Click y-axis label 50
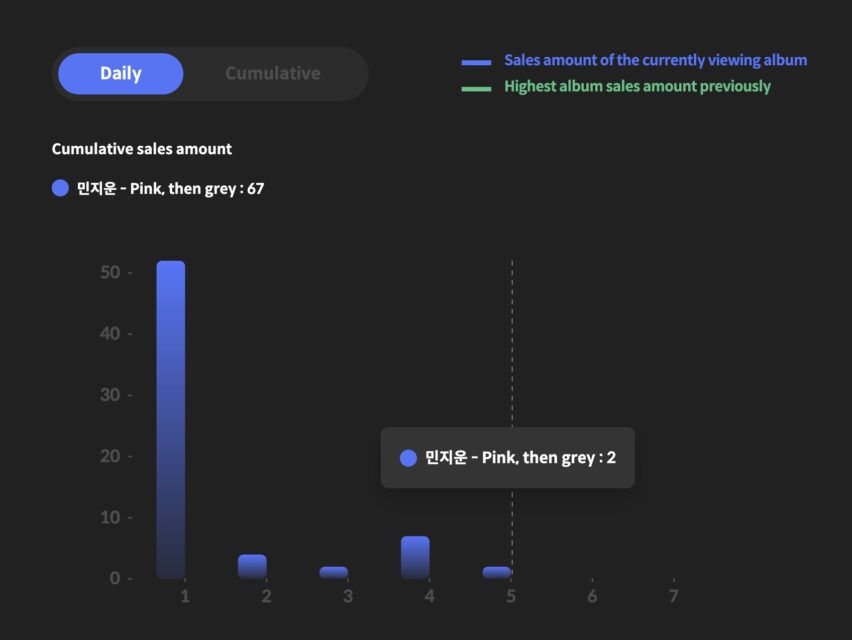The height and width of the screenshot is (640, 852). click(x=110, y=272)
